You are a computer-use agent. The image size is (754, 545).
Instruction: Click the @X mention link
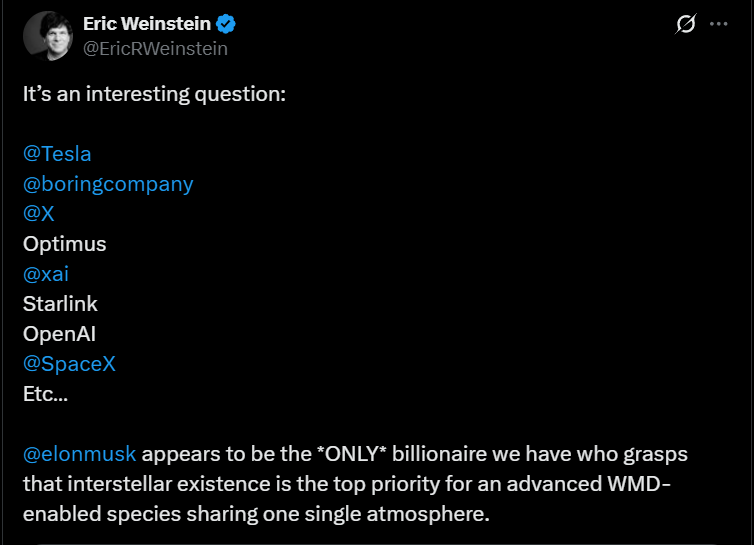[39, 214]
